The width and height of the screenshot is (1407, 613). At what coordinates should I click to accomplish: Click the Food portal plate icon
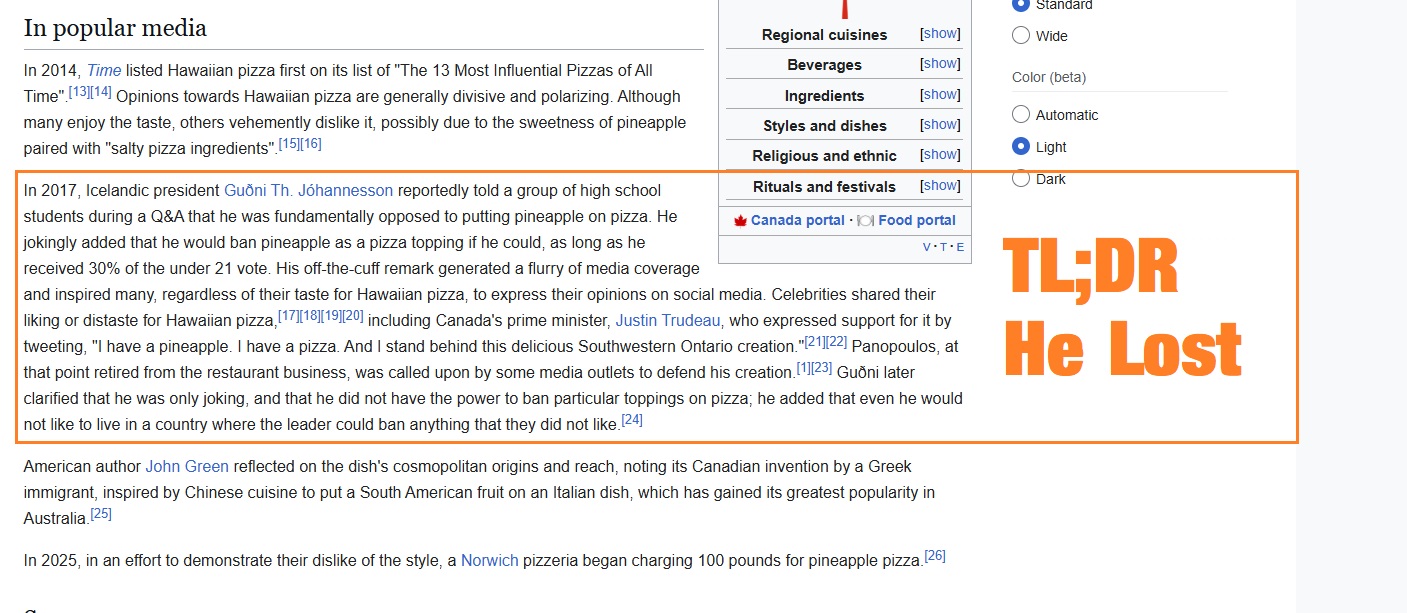pyautogui.click(x=866, y=220)
